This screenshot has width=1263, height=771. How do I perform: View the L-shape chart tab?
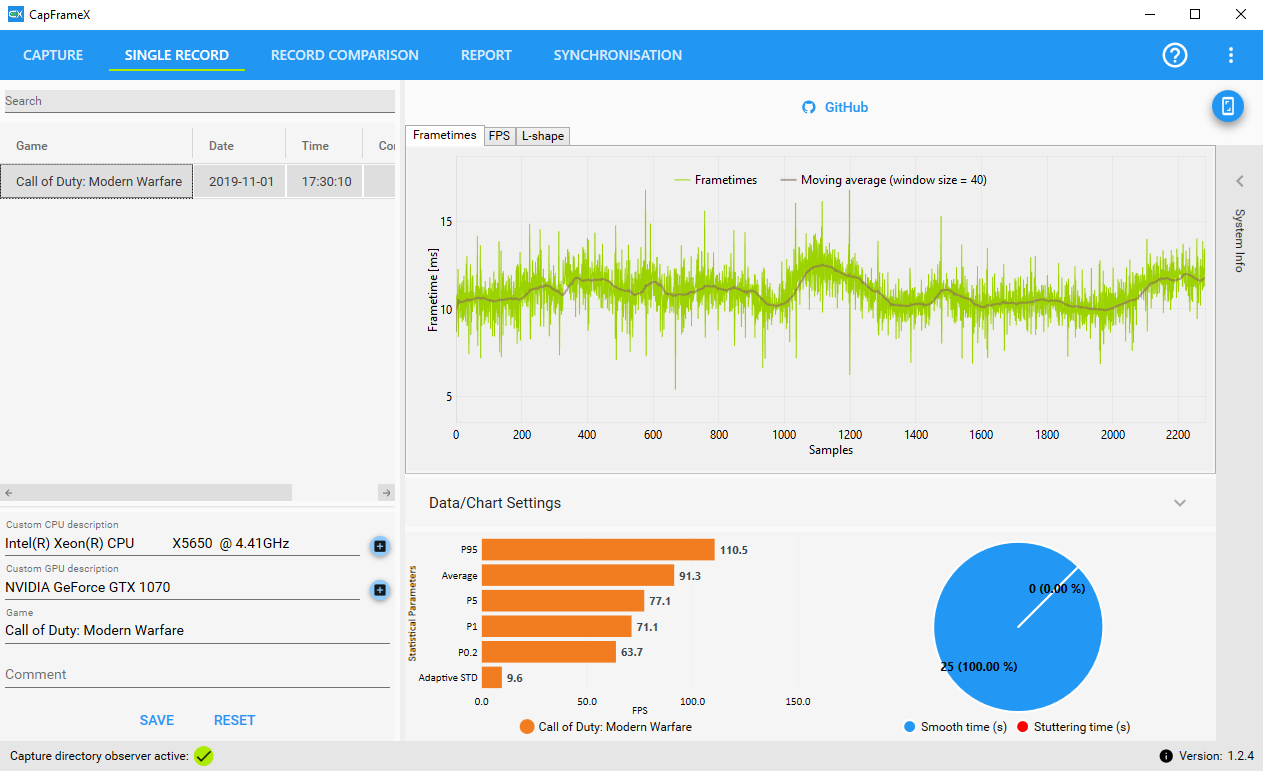pyautogui.click(x=543, y=136)
